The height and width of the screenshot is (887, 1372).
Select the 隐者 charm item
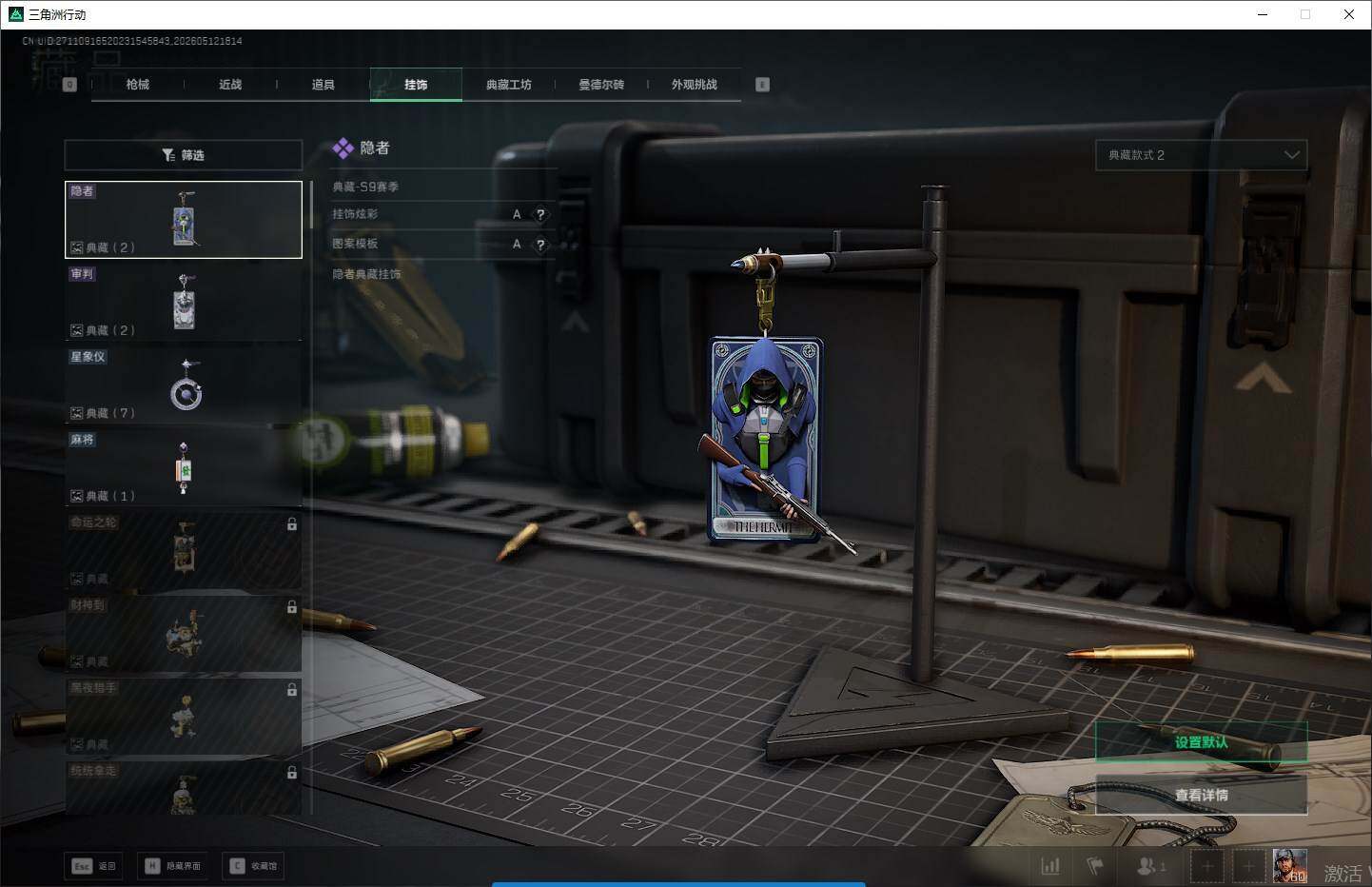click(184, 220)
